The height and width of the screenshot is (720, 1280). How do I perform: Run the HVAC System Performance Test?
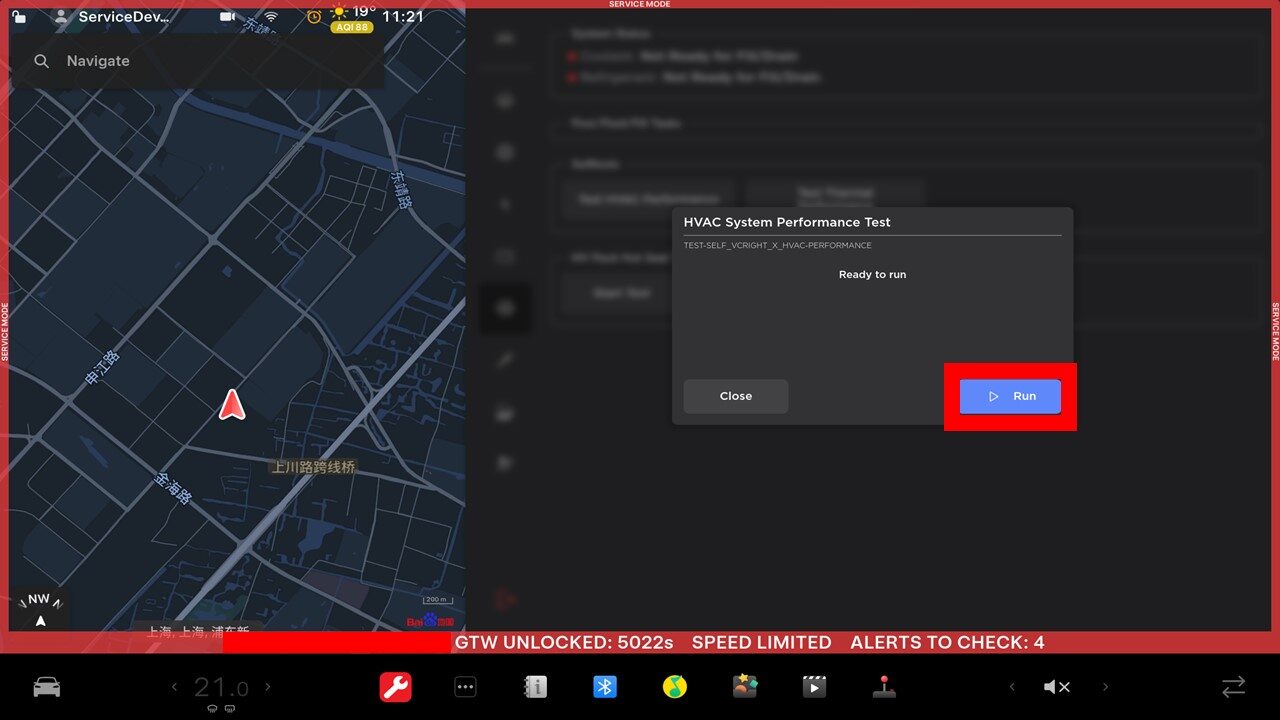pos(1010,396)
